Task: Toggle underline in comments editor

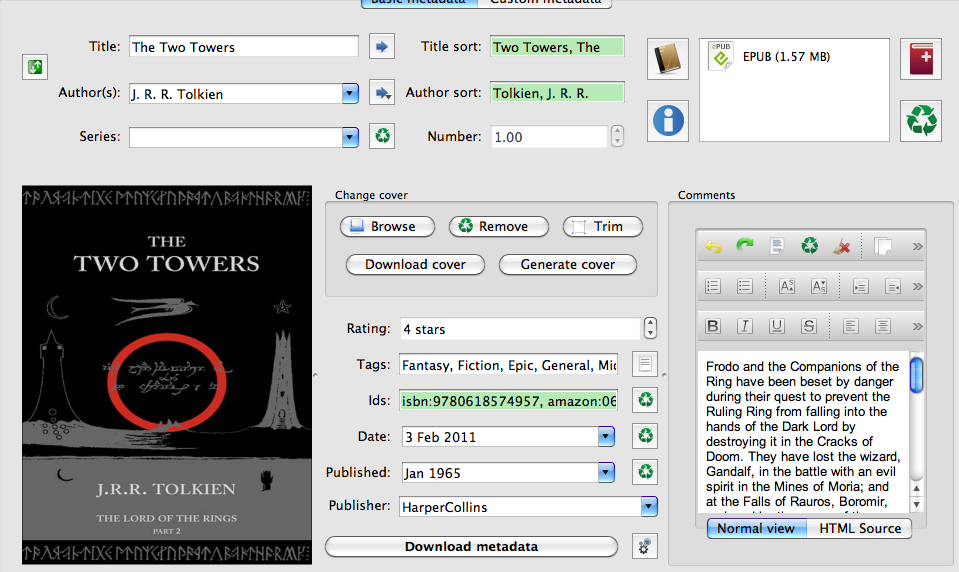Action: click(x=777, y=326)
